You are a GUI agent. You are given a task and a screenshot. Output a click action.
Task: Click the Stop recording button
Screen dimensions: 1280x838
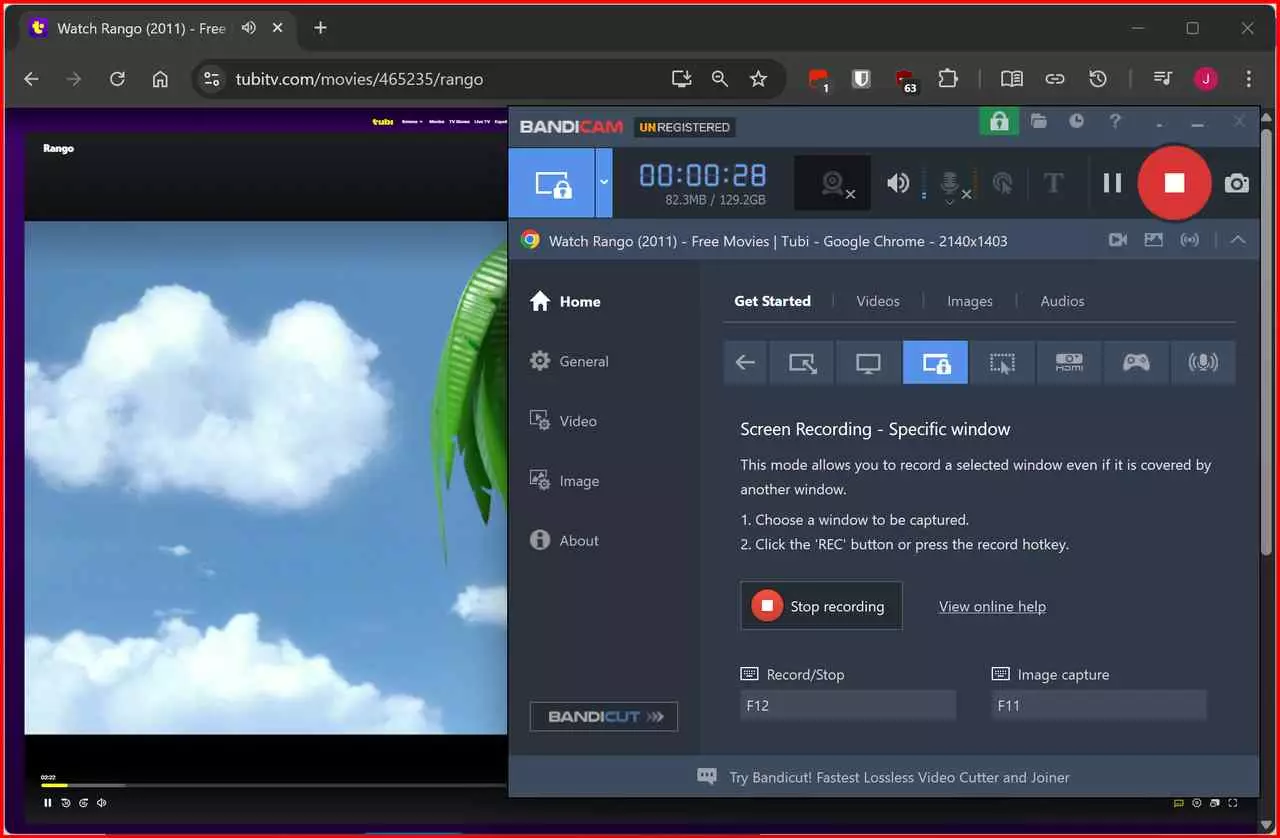point(821,606)
